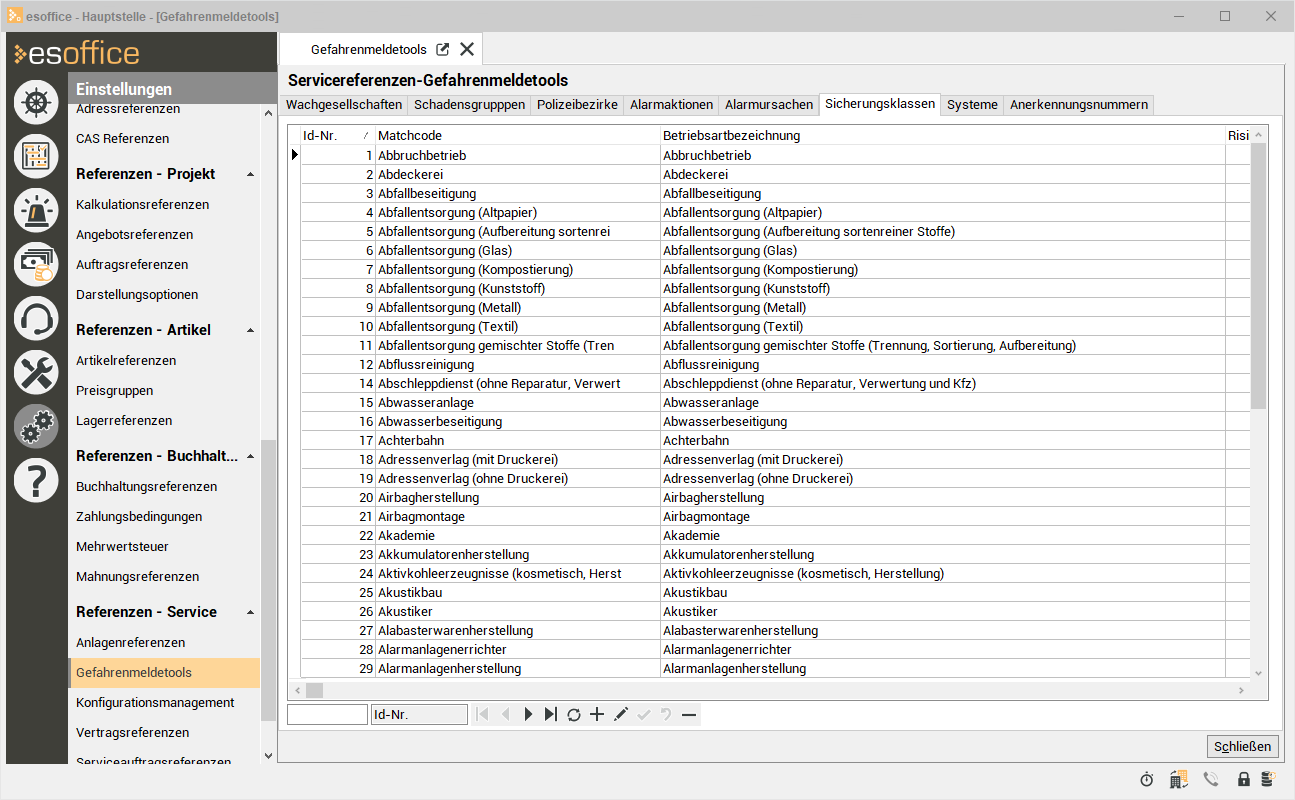Open Darstellungsoptionen in the sidebar

(137, 294)
